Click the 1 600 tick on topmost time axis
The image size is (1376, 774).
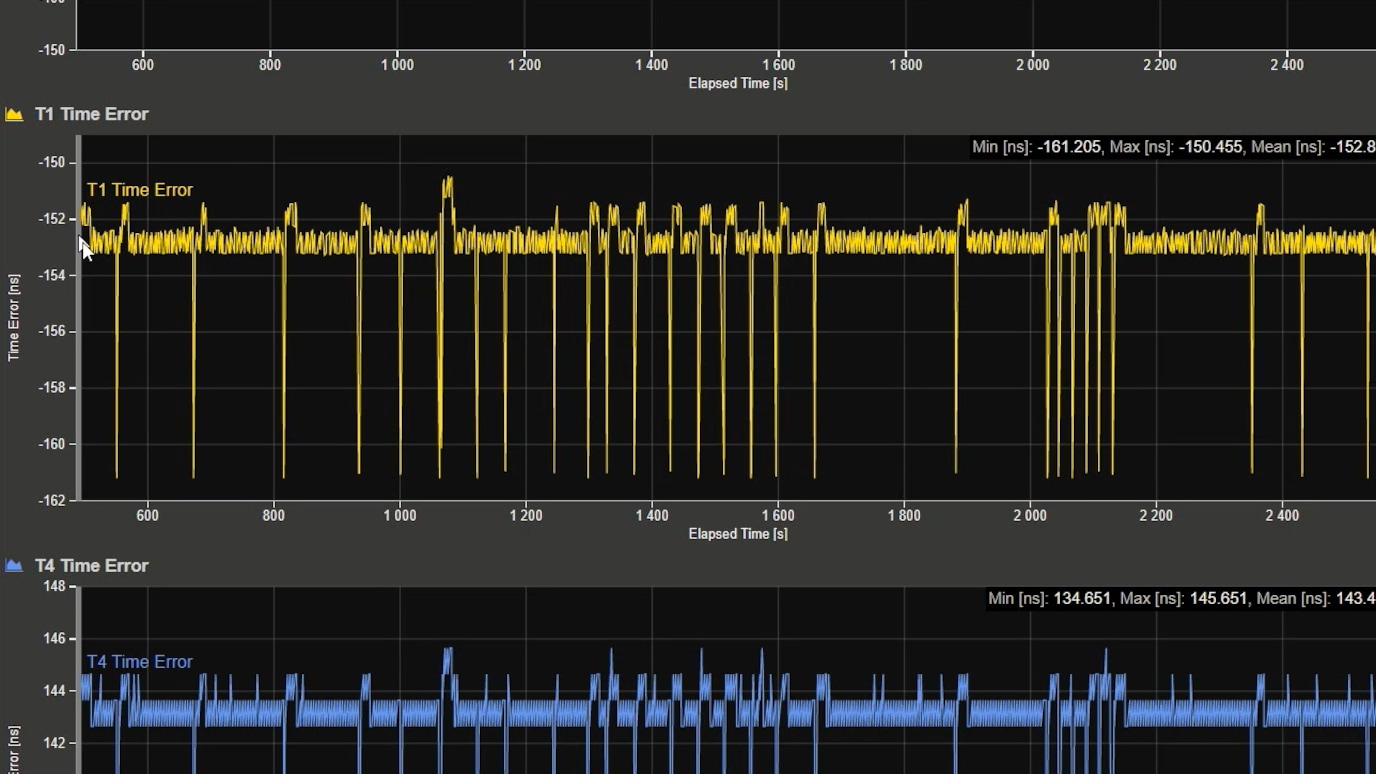tap(778, 65)
